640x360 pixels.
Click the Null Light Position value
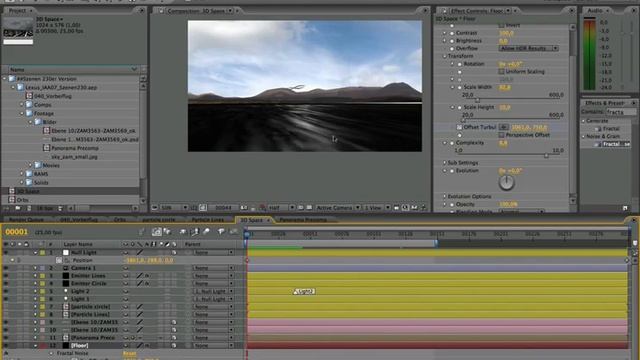coord(149,260)
